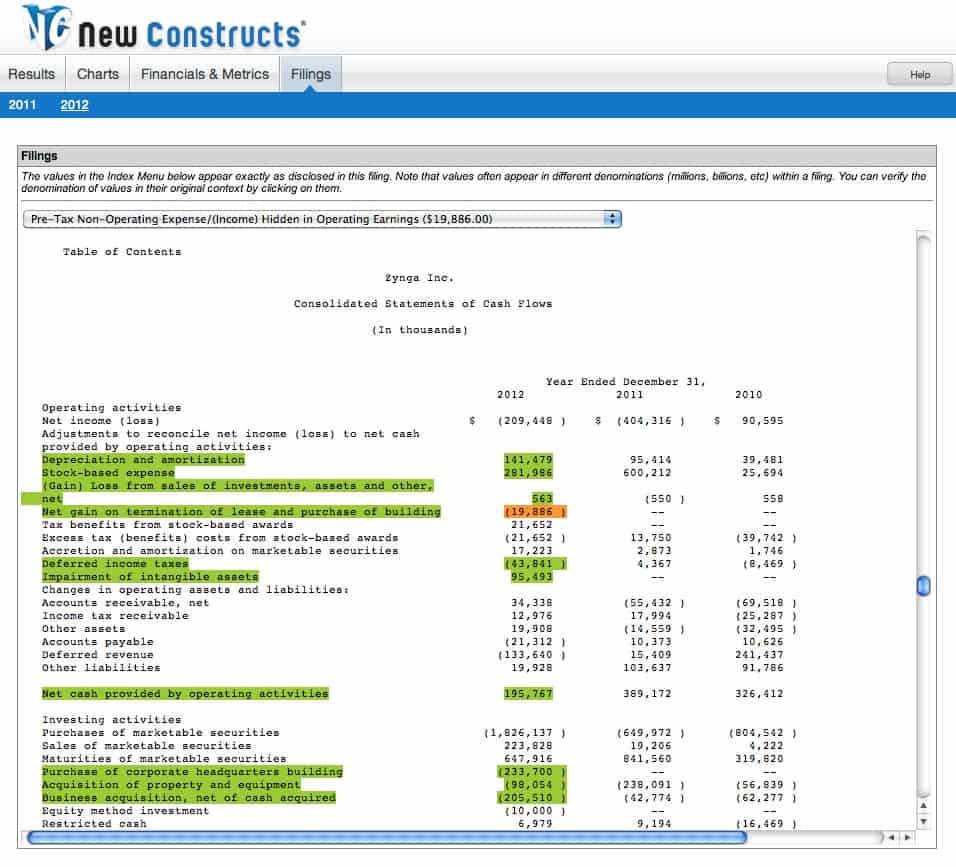Click 'Impairment of intangible assets' label
This screenshot has width=956, height=867.
pos(150,577)
